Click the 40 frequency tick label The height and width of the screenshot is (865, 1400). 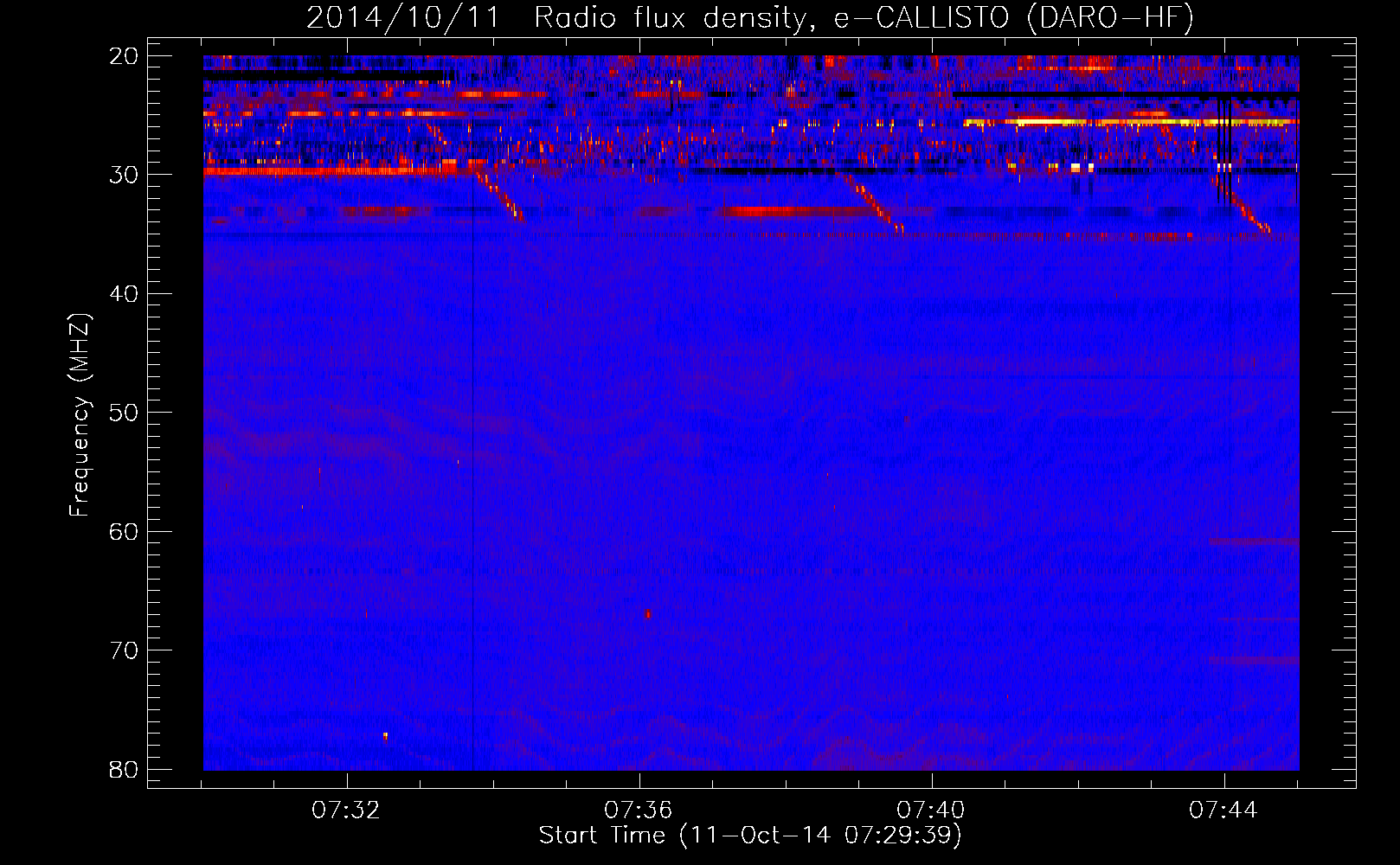(x=125, y=294)
